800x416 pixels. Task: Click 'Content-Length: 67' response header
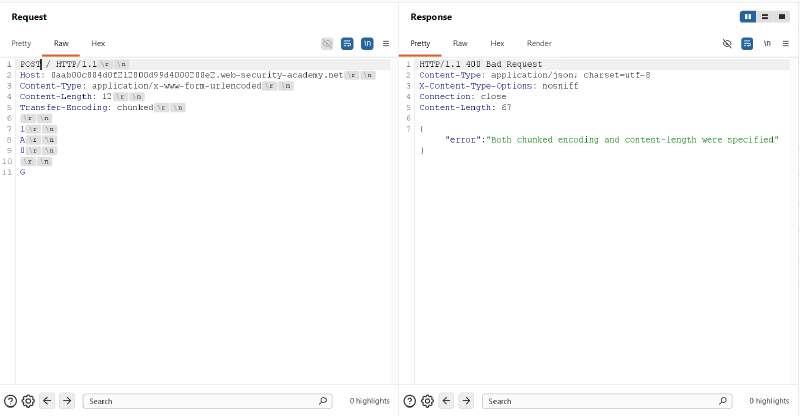pyautogui.click(x=465, y=107)
